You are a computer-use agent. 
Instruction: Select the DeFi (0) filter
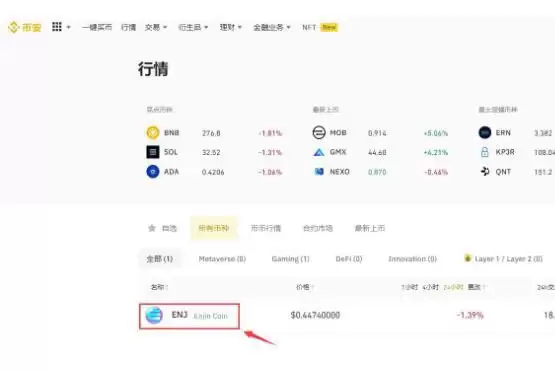tap(349, 259)
